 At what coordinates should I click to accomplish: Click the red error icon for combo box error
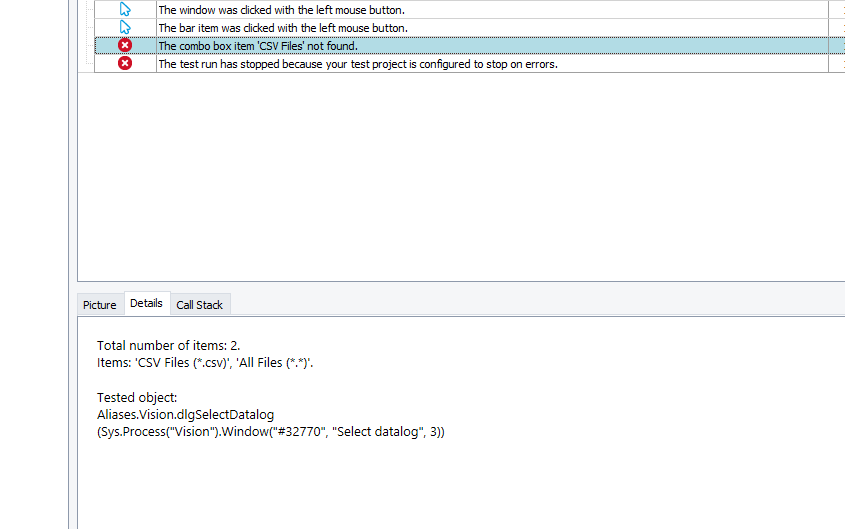point(125,46)
